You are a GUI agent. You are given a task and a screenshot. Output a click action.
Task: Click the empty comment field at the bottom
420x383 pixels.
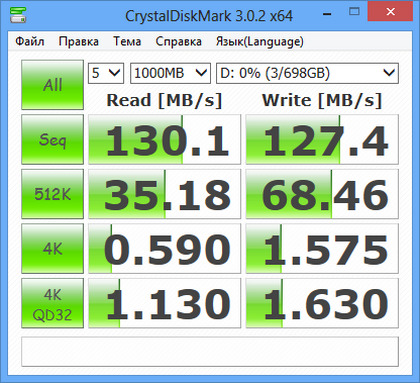click(x=210, y=352)
